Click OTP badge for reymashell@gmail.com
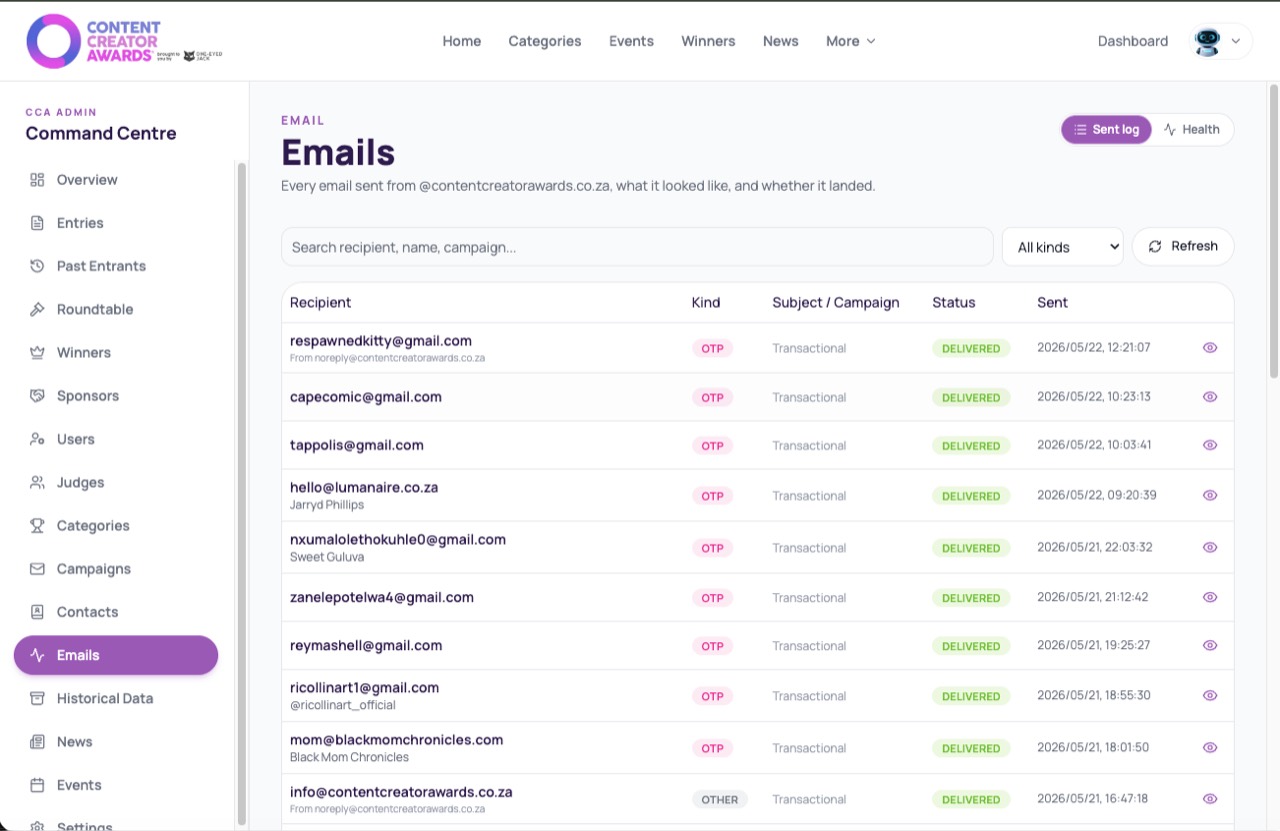 (712, 646)
